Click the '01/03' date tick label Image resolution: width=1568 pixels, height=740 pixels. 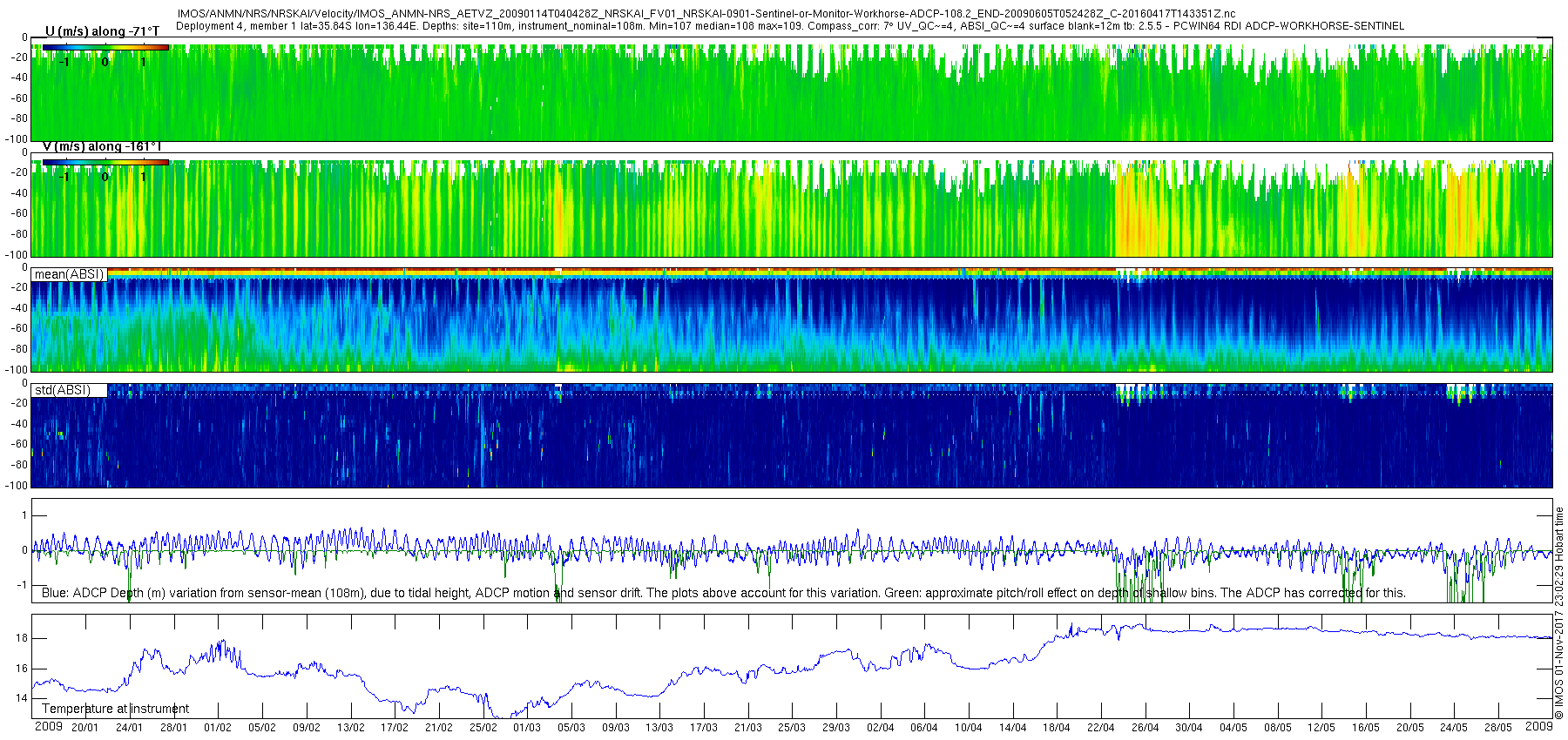527,728
